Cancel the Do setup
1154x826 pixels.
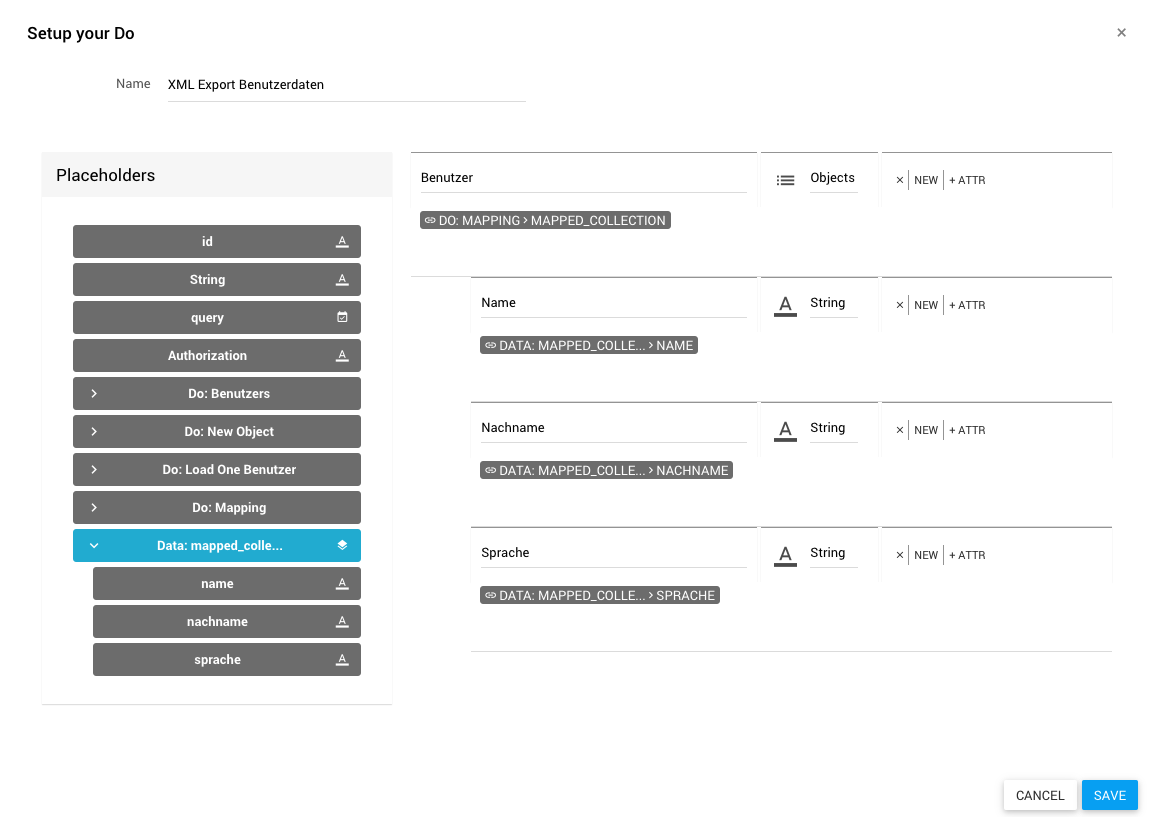1040,795
